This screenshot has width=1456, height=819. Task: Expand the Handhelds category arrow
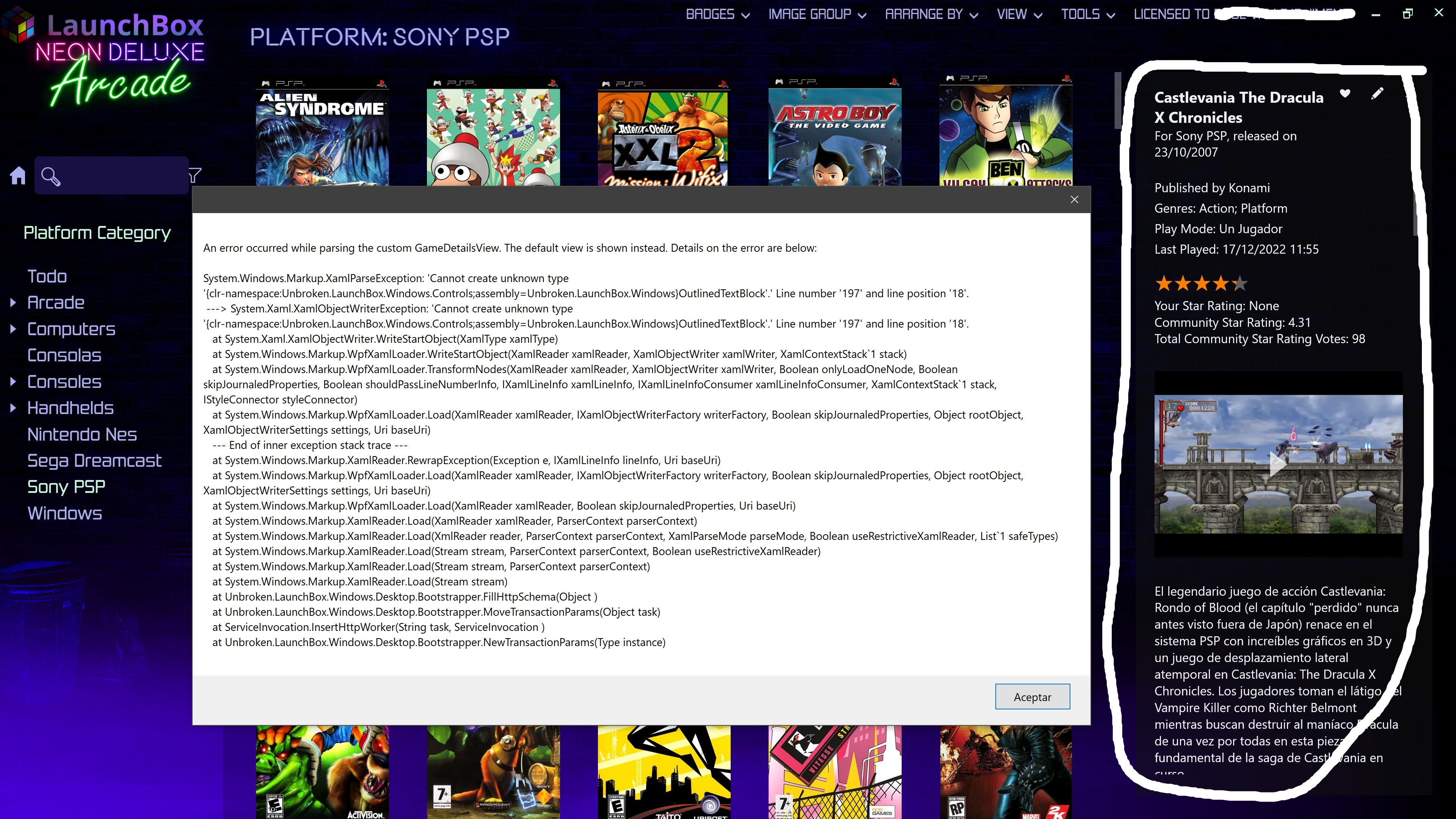point(13,408)
